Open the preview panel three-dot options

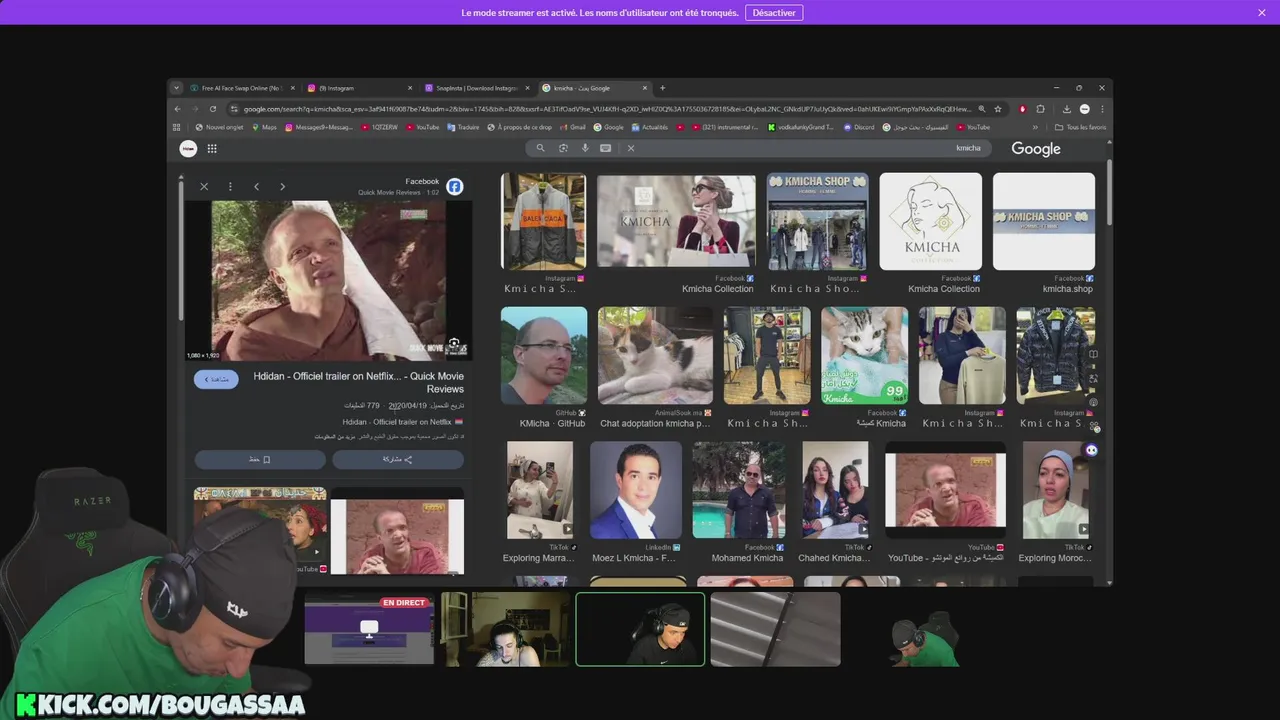[230, 186]
